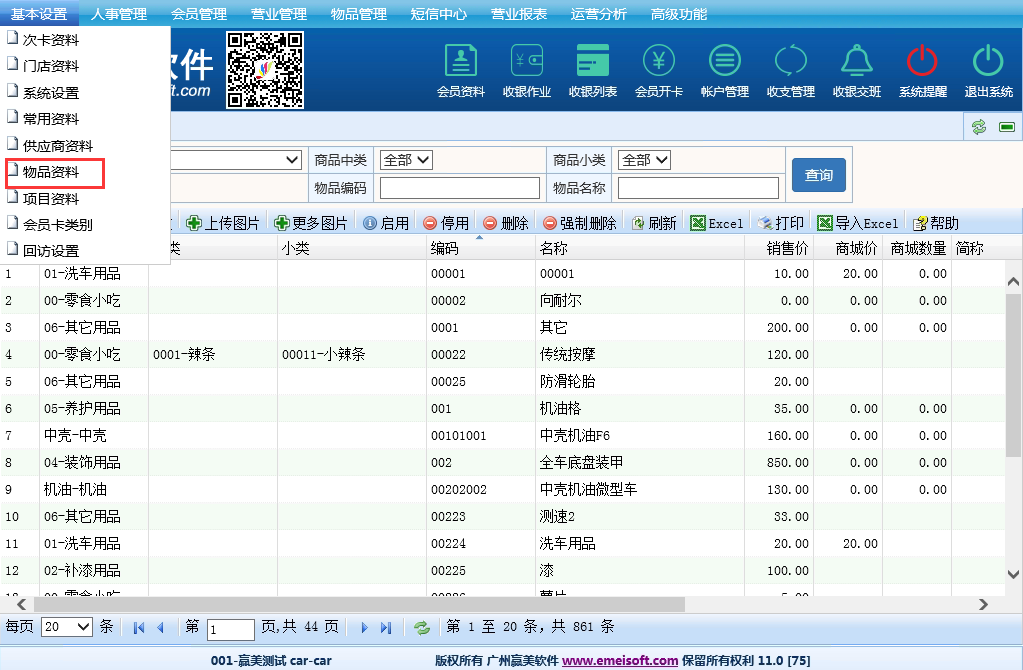Click the 收银交班 shift handover bell icon
The image size is (1023, 670).
point(857,70)
